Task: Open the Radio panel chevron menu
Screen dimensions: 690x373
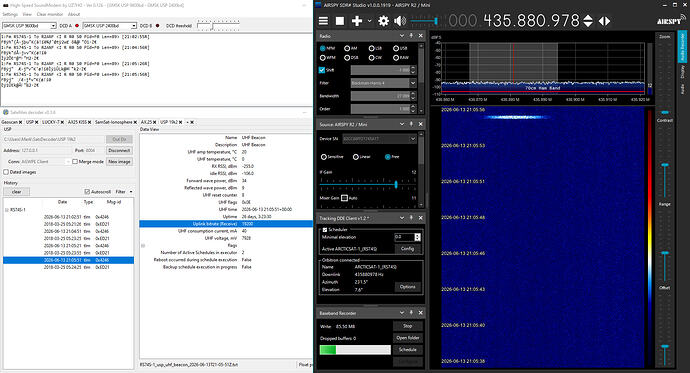Action: coord(402,36)
